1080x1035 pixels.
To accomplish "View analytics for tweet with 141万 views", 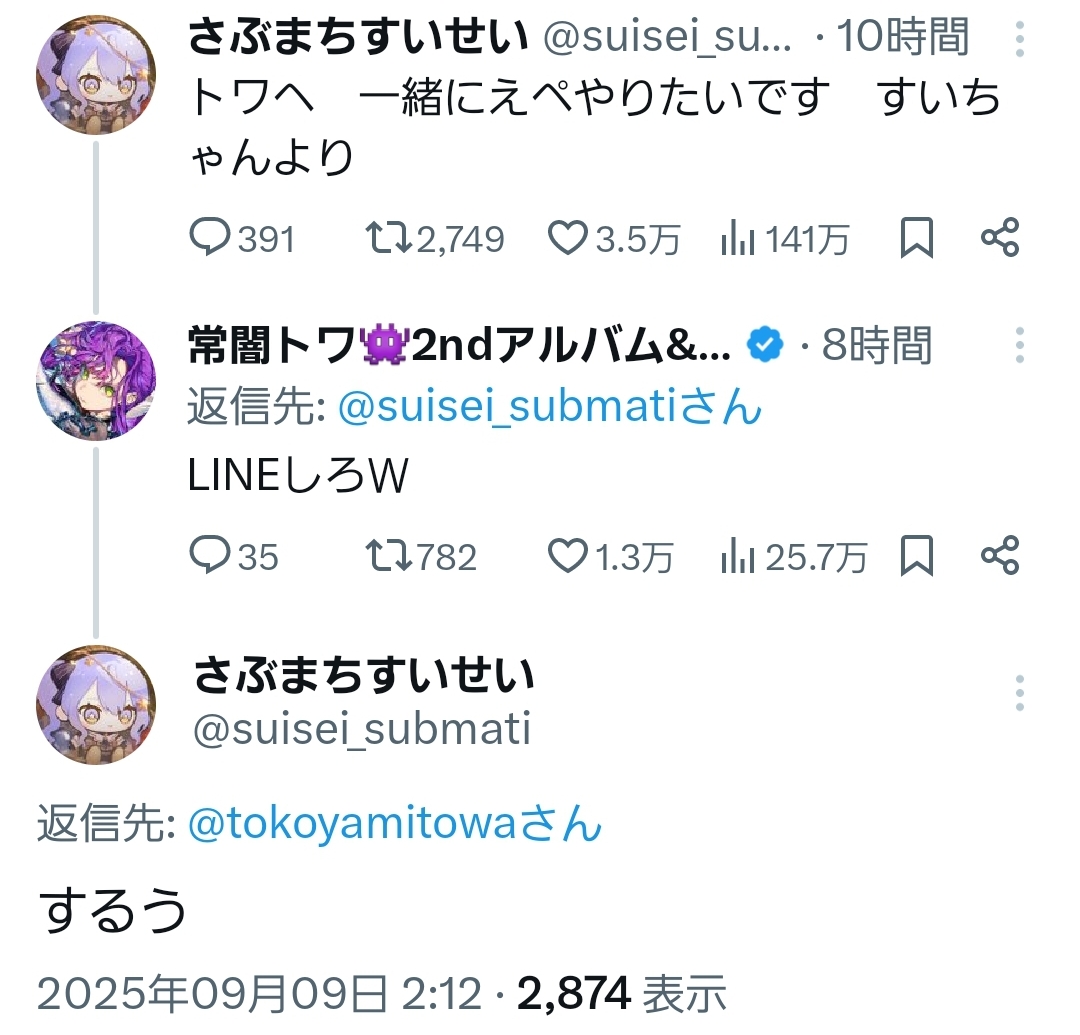I will tap(785, 238).
